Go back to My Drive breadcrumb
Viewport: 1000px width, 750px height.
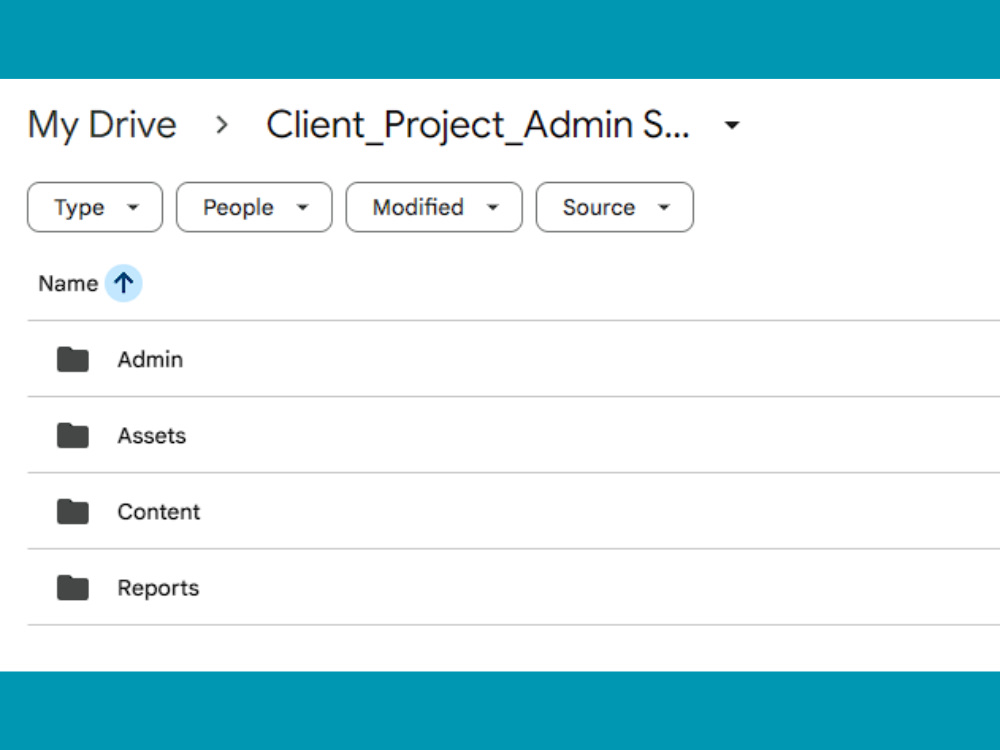[x=102, y=125]
